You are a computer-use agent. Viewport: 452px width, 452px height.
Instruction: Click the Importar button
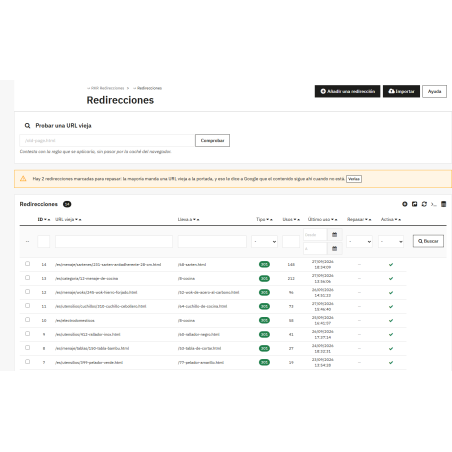[x=401, y=91]
